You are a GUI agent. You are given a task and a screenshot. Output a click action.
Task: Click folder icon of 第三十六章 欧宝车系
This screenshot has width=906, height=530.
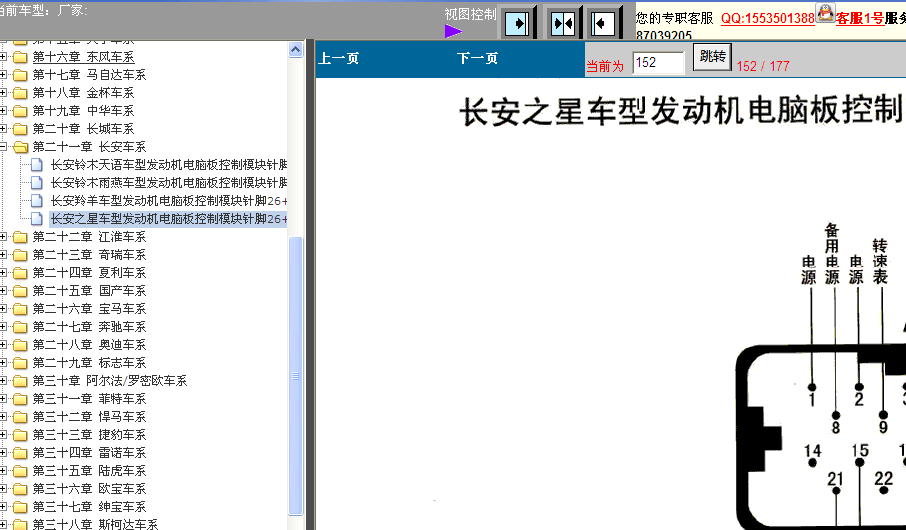[20, 488]
